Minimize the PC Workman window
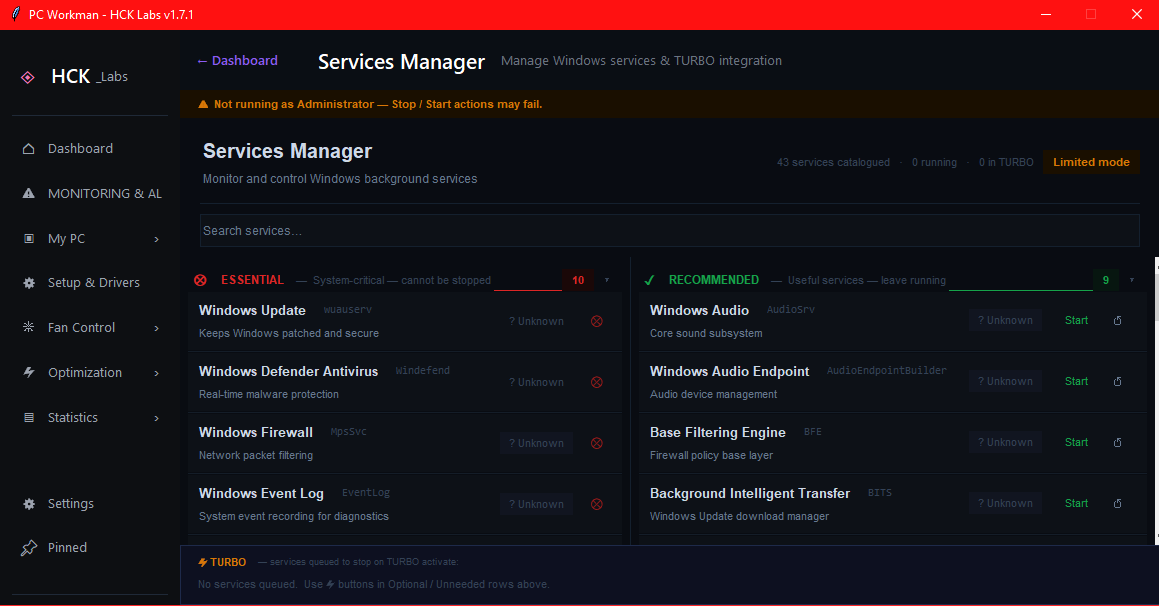1159x606 pixels. click(1046, 15)
